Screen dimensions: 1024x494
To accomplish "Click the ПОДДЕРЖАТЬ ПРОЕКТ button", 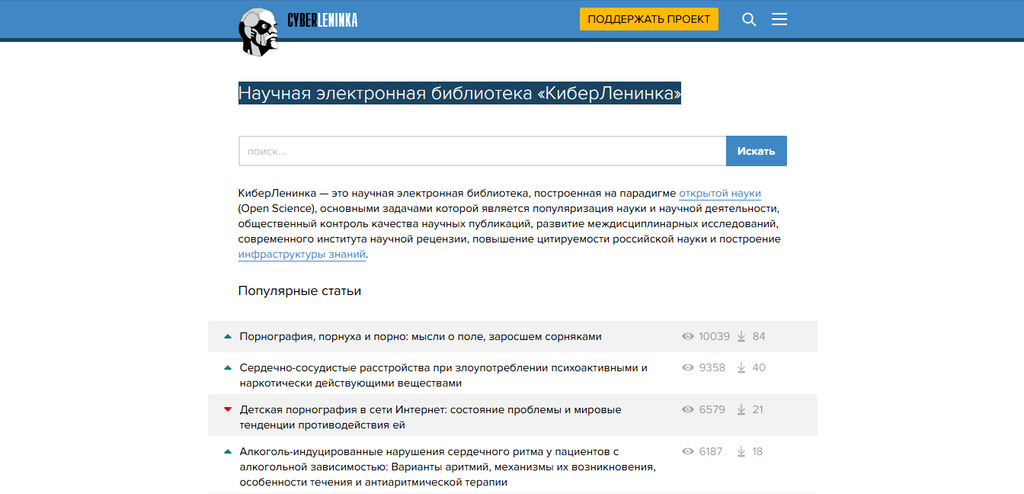I will coord(648,19).
